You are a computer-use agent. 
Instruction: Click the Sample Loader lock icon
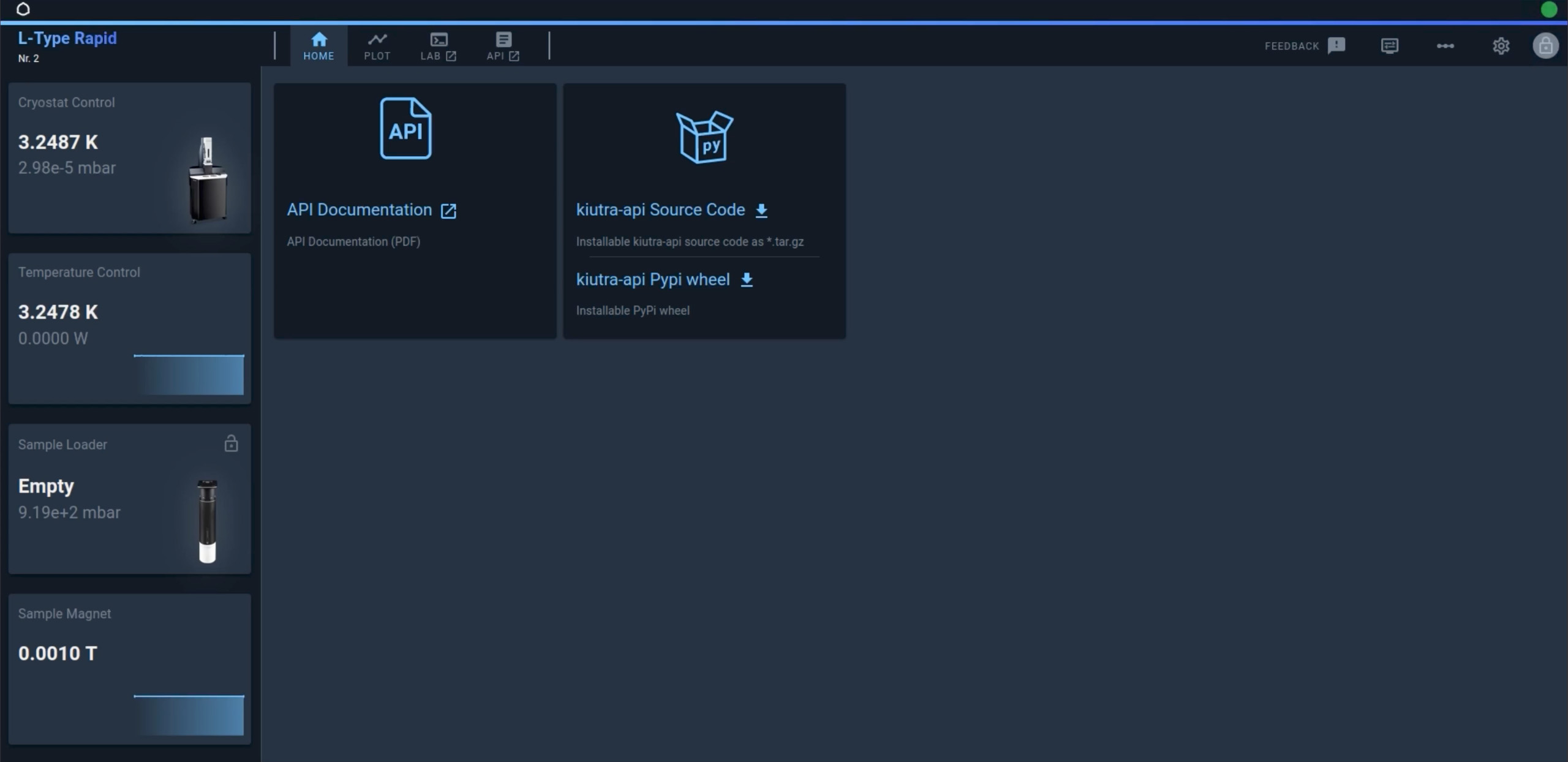point(231,443)
